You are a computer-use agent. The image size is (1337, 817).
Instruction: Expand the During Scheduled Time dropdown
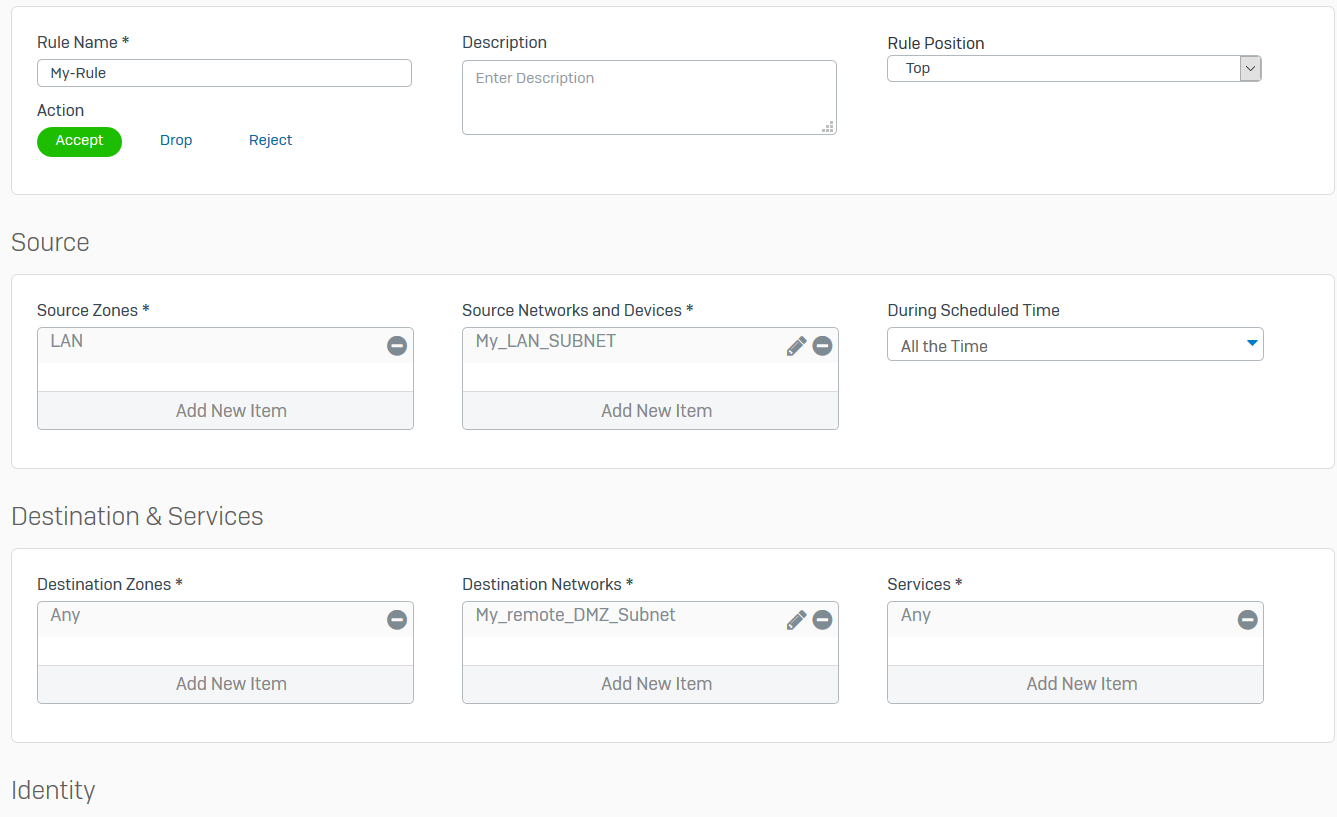(1075, 345)
